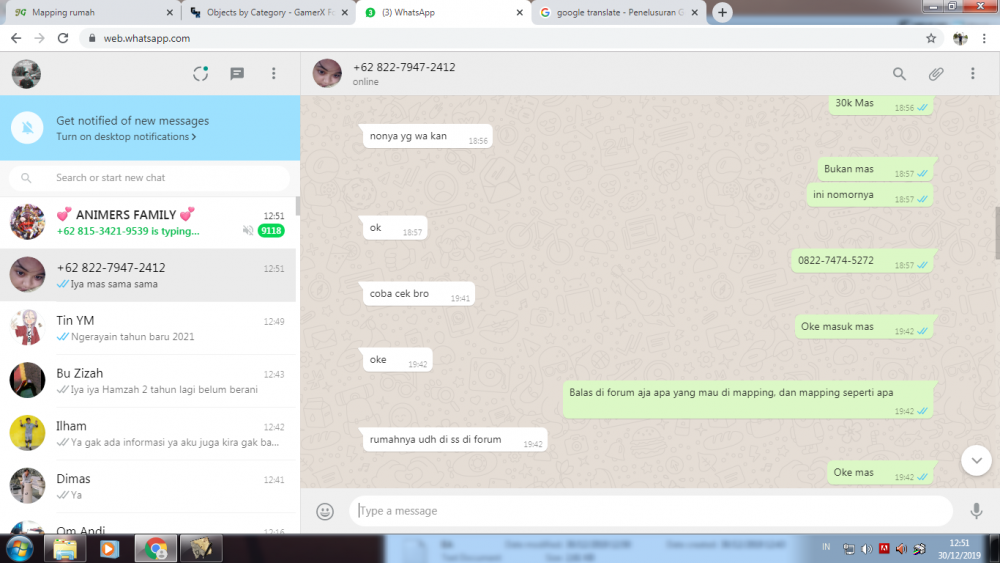This screenshot has height=563, width=1000.
Task: Click the 'Oke masuk mas' message
Action: click(864, 327)
